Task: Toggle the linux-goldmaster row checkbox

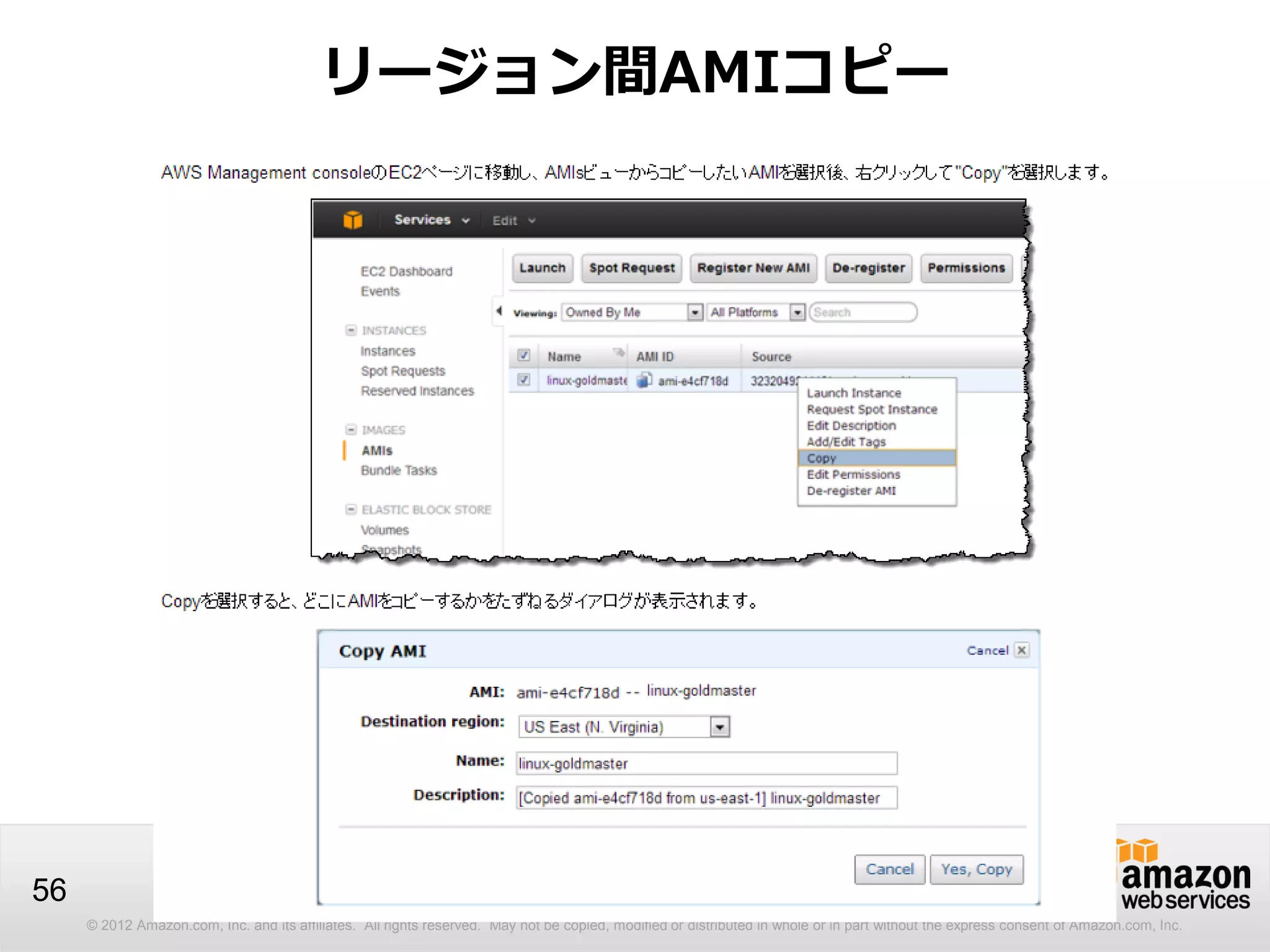Action: click(524, 380)
